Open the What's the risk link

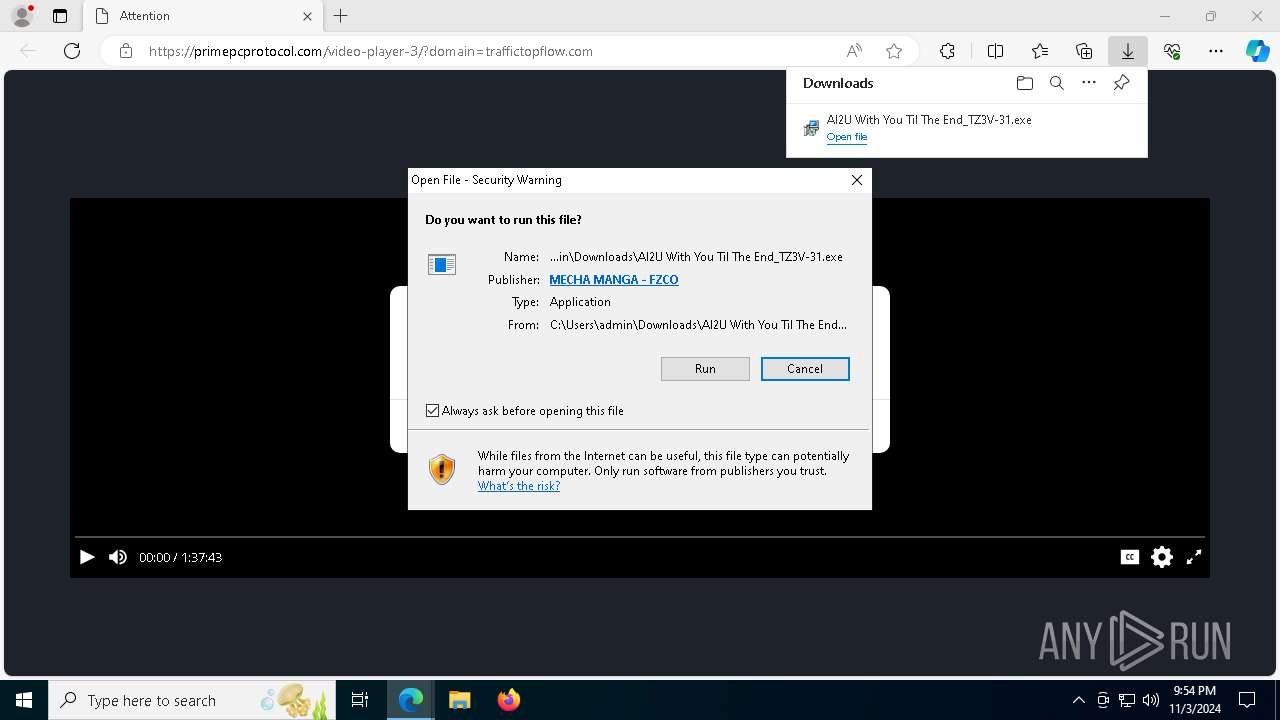519,486
